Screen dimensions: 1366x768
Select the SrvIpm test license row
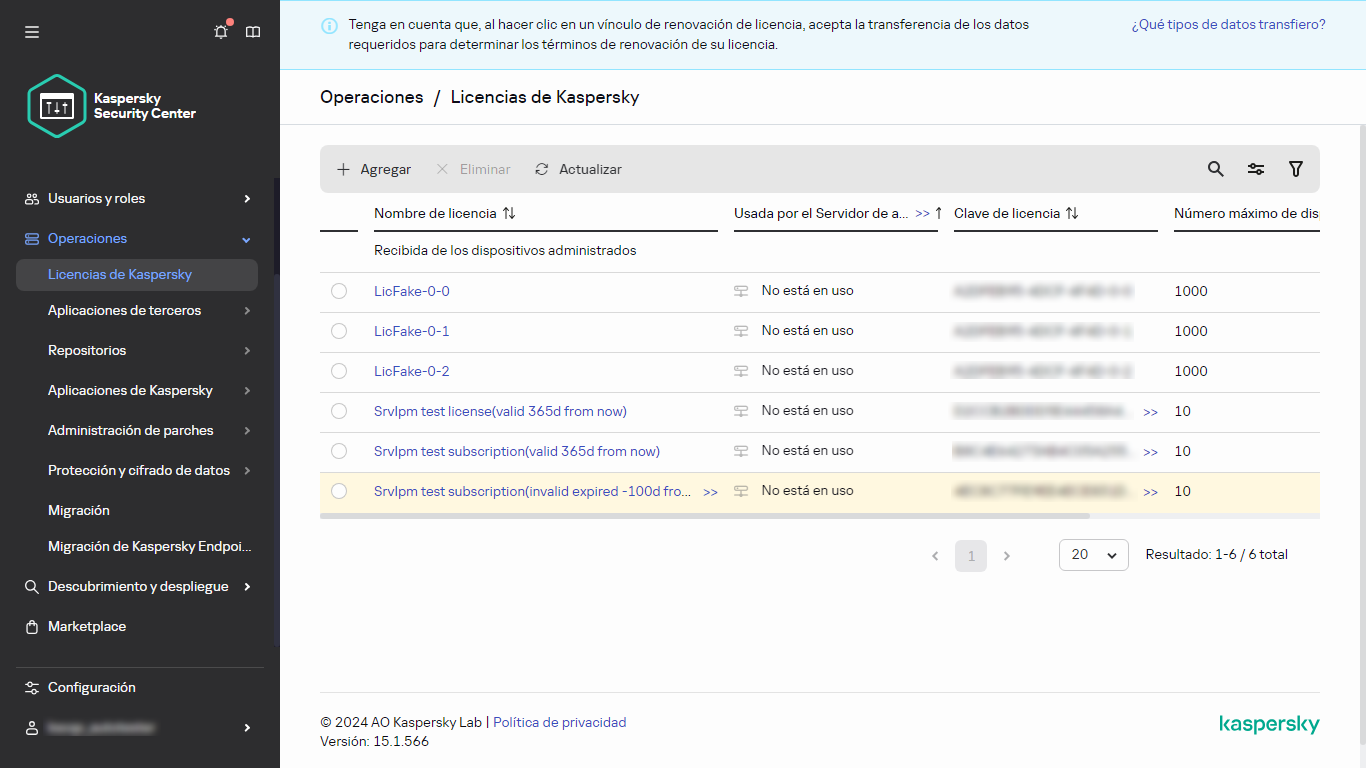pyautogui.click(x=339, y=411)
